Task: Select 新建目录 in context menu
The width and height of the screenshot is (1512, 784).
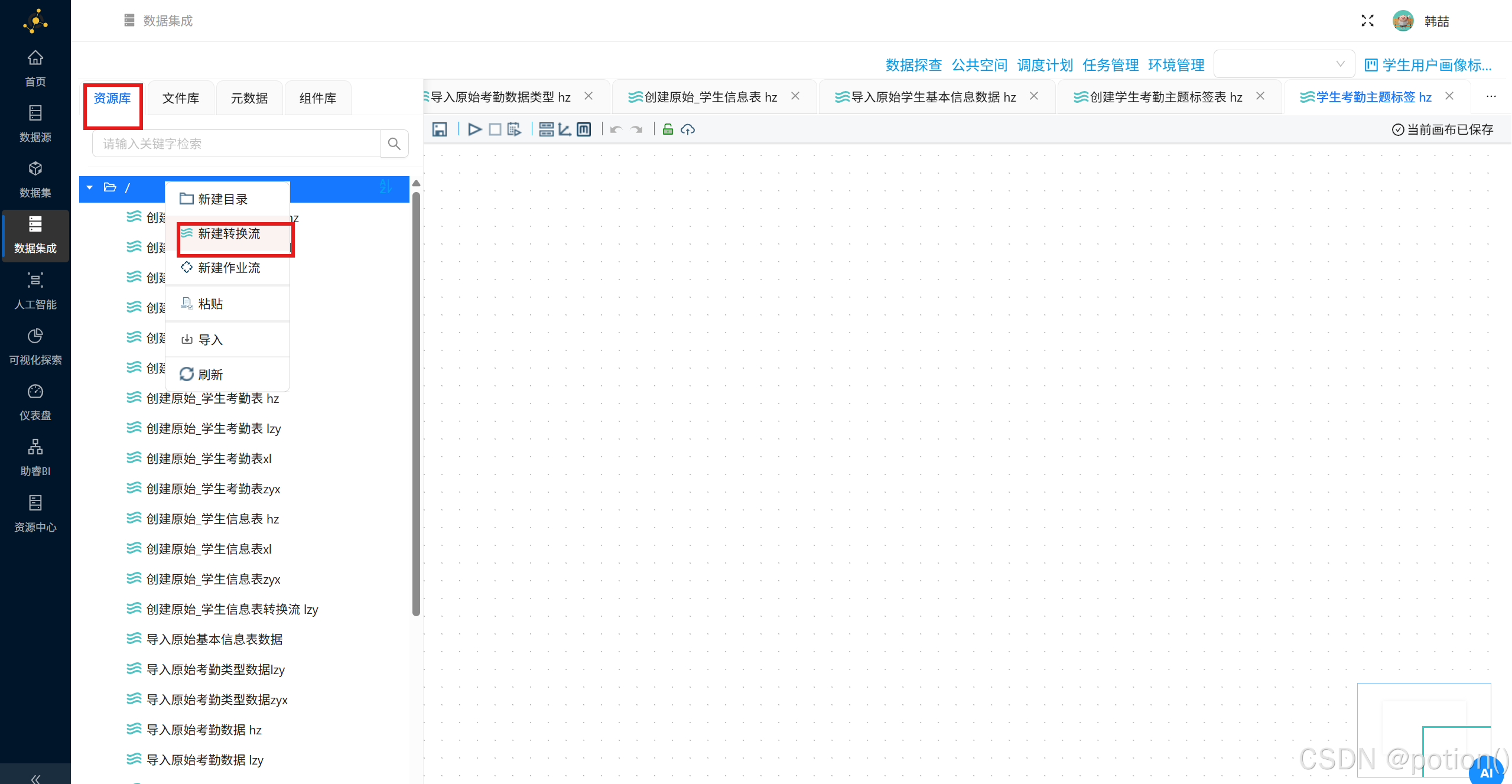Action: coord(227,199)
